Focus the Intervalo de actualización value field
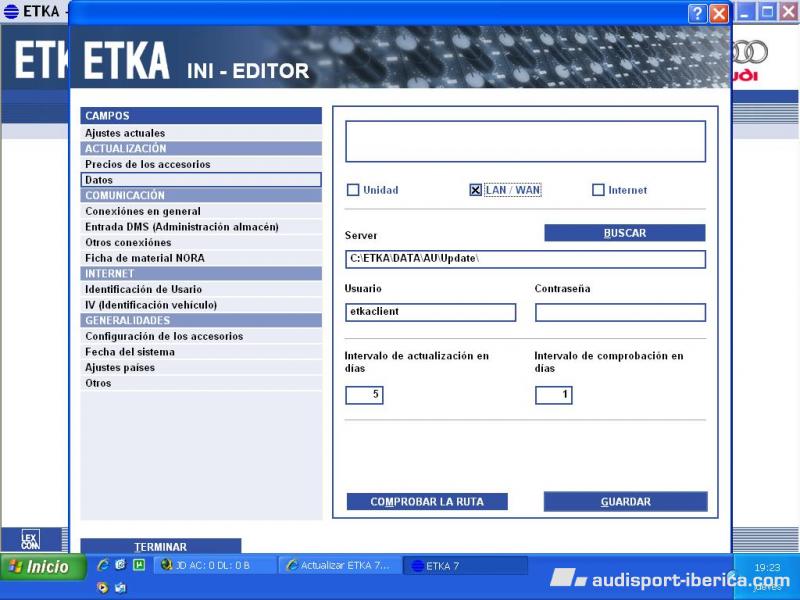This screenshot has width=800, height=600. coord(364,395)
